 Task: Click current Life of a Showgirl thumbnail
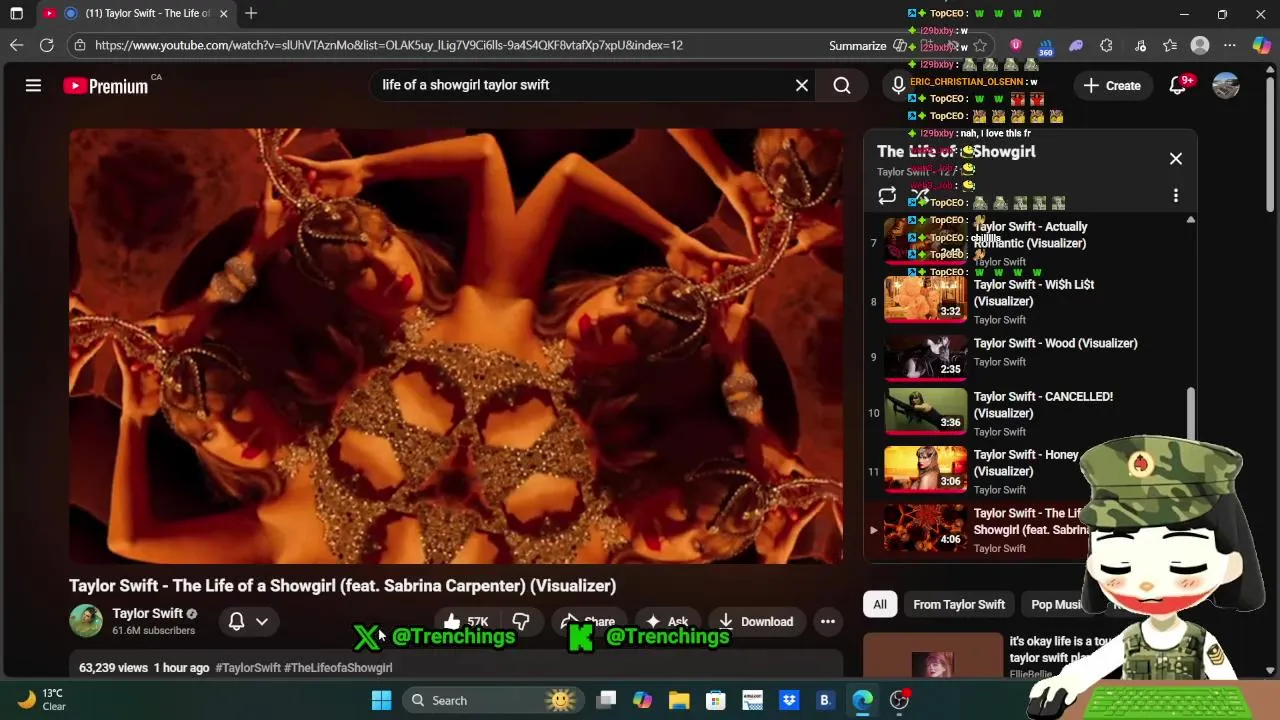(925, 528)
